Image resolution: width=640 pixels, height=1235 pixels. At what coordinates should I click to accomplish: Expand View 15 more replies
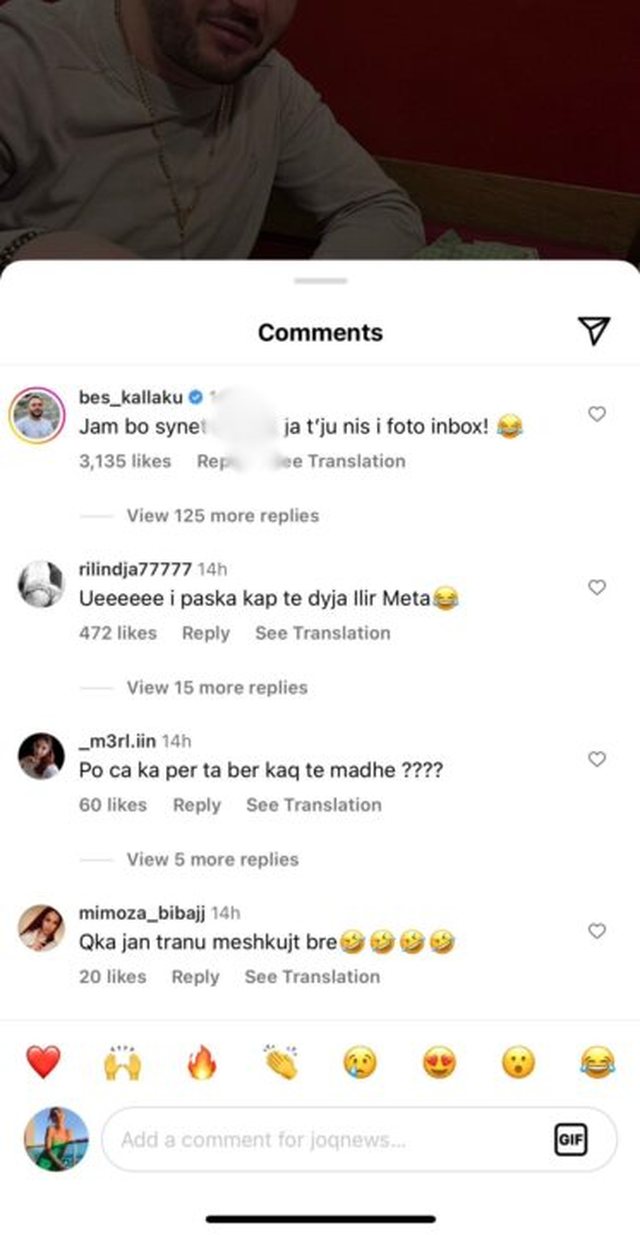(x=217, y=688)
